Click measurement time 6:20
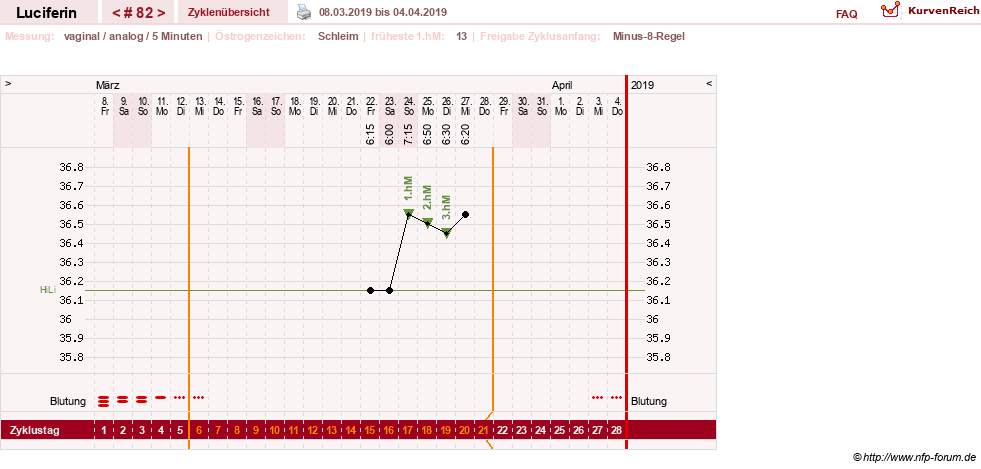The image size is (981, 469). (465, 134)
